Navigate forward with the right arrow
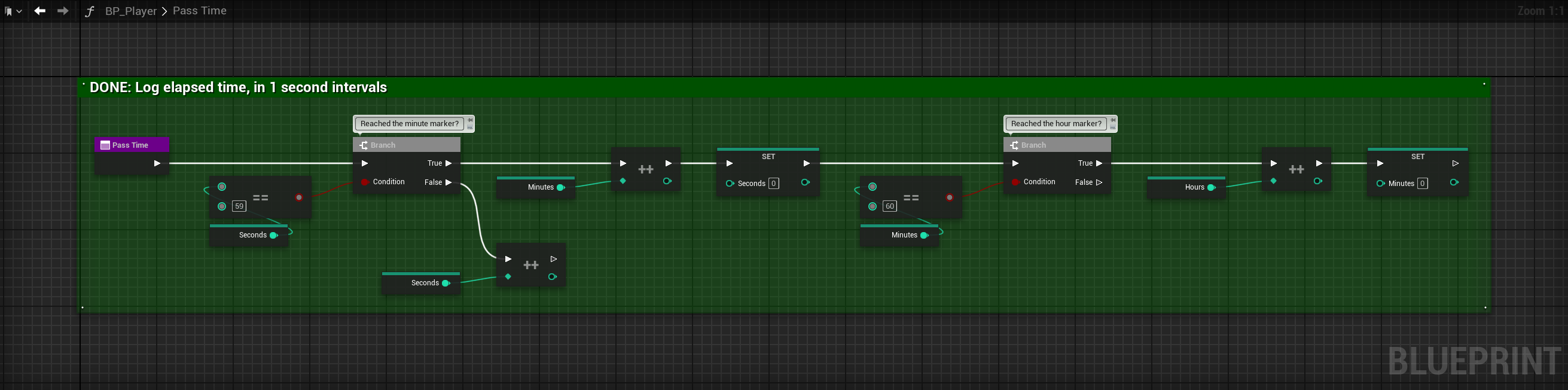The width and height of the screenshot is (1568, 390). (62, 11)
